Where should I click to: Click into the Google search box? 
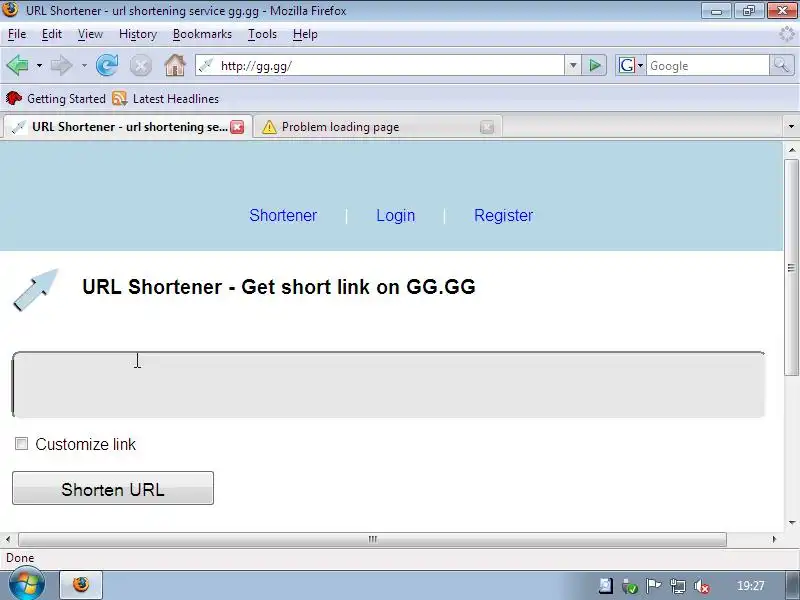click(x=708, y=65)
